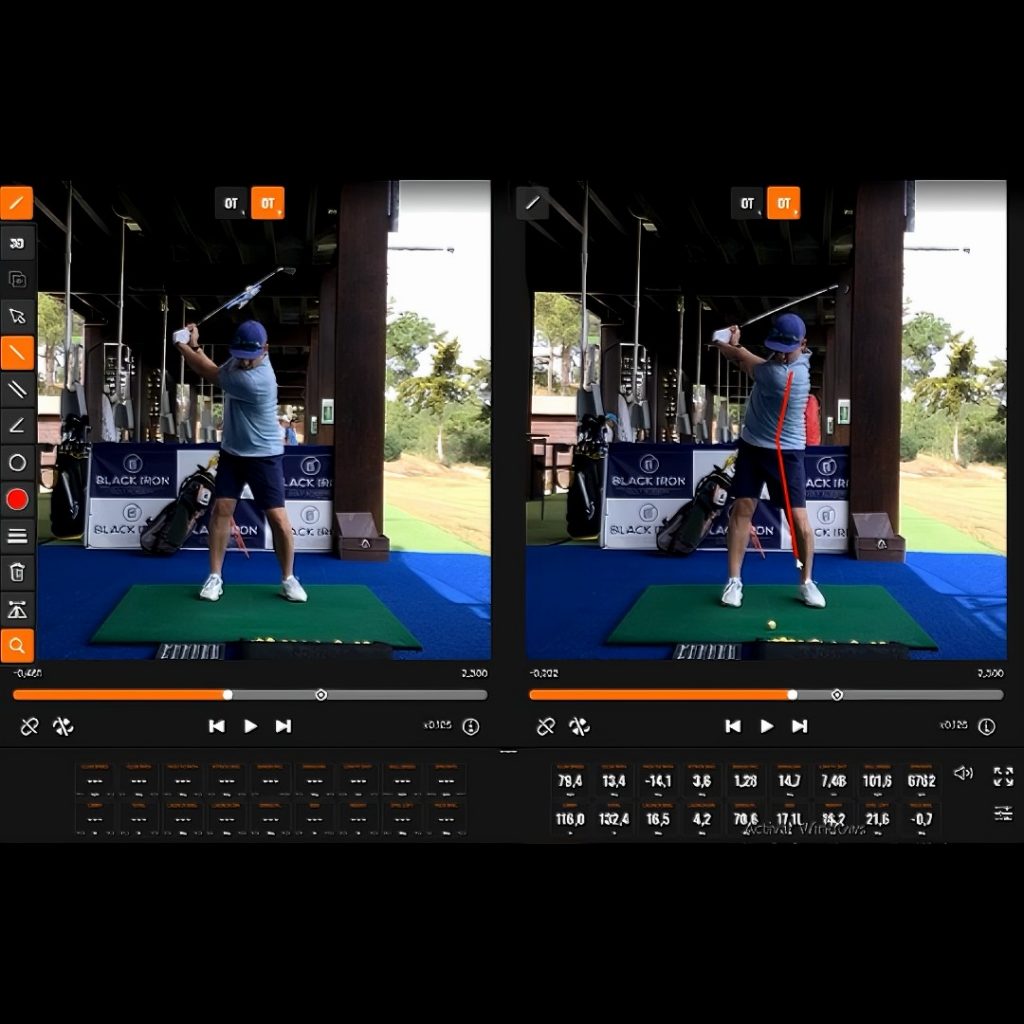Click the 116,0 data tile
Image resolution: width=1024 pixels, height=1024 pixels.
coord(570,818)
